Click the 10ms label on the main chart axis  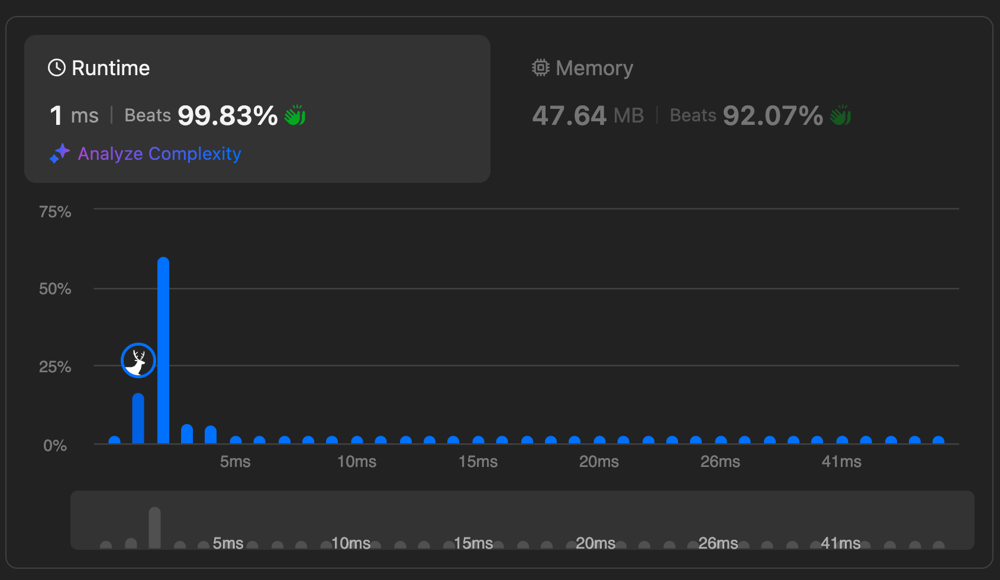click(x=357, y=462)
